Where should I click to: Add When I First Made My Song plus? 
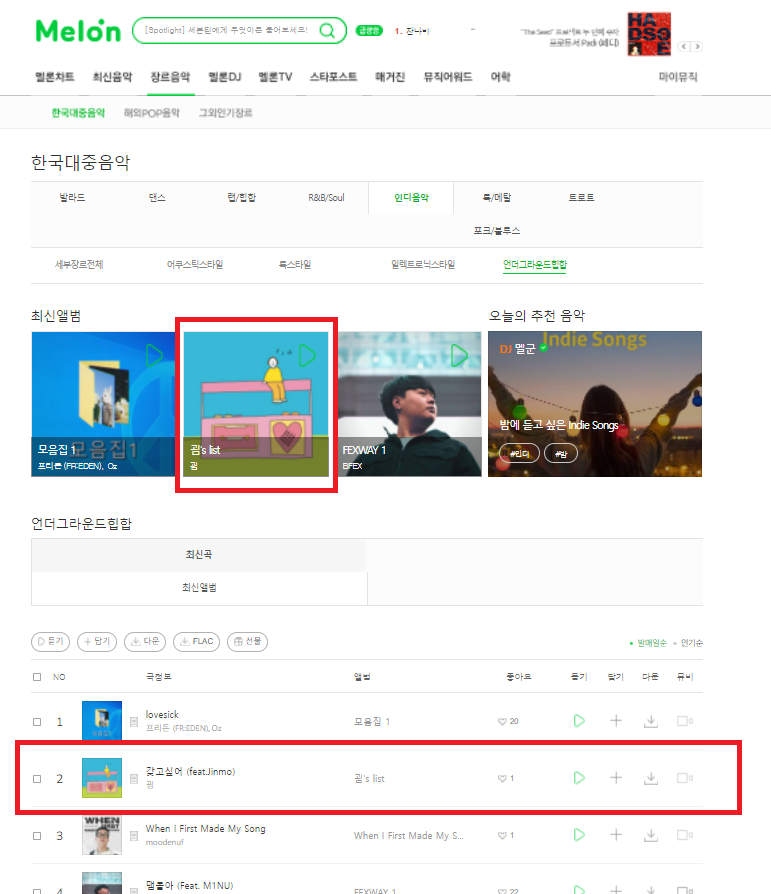click(x=616, y=835)
